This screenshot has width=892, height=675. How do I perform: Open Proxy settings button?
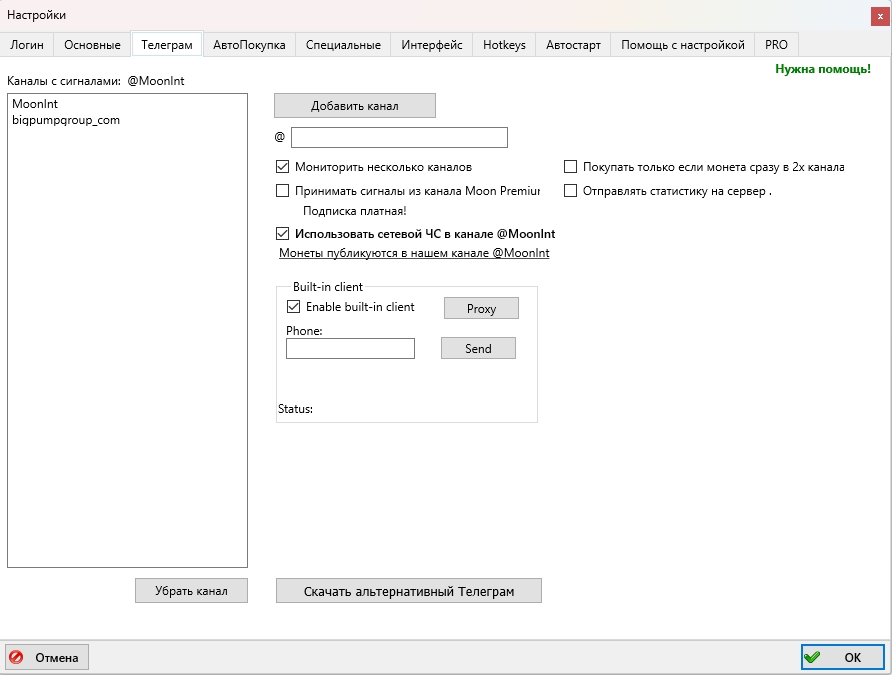[481, 308]
